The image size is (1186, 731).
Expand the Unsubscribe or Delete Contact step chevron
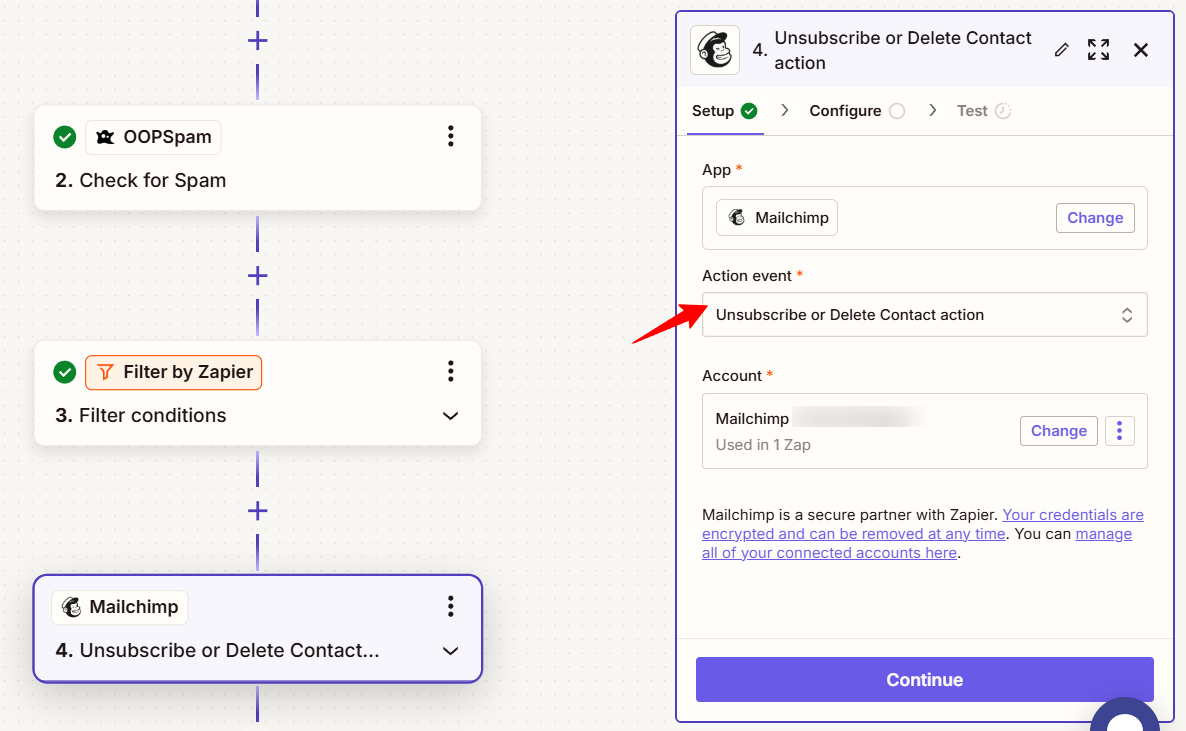450,651
